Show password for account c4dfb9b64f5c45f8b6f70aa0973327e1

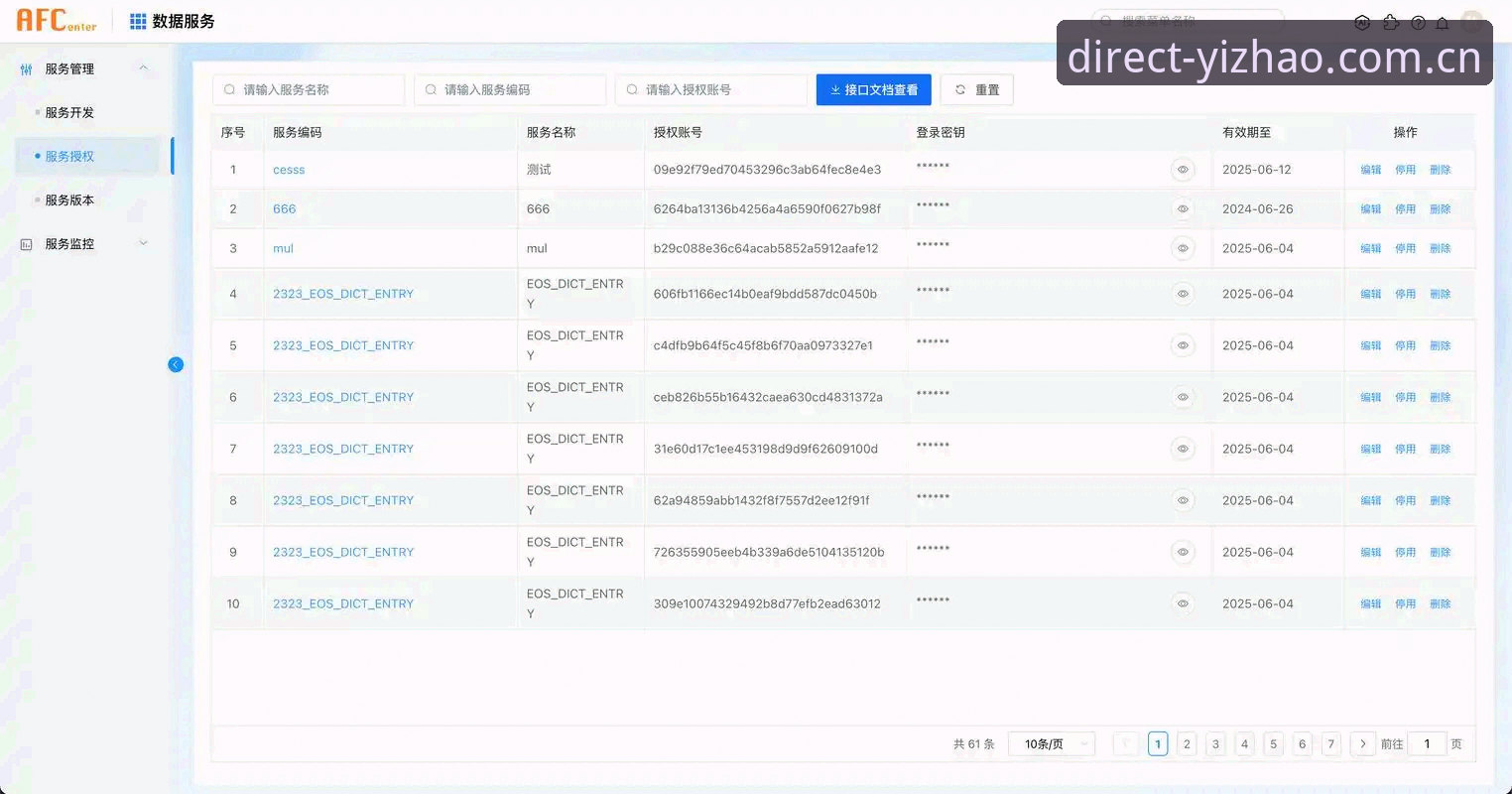[x=1183, y=345]
